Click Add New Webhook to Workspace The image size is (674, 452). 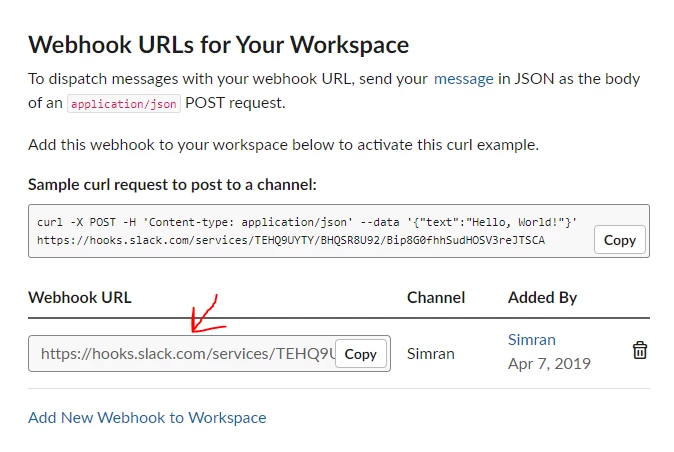147,418
